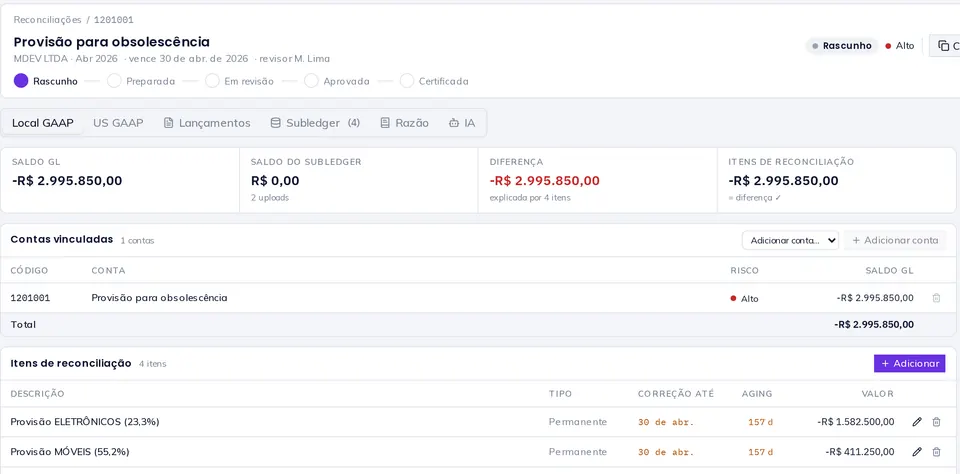The width and height of the screenshot is (960, 474).
Task: Select the Aprovada workflow step
Action: click(337, 81)
